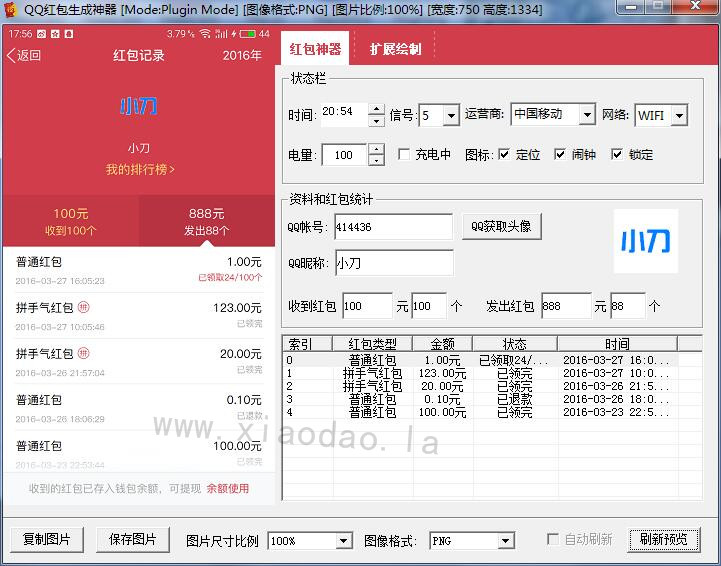721x566 pixels.
Task: Click the 发出红包 count field 88
Action: [x=628, y=306]
